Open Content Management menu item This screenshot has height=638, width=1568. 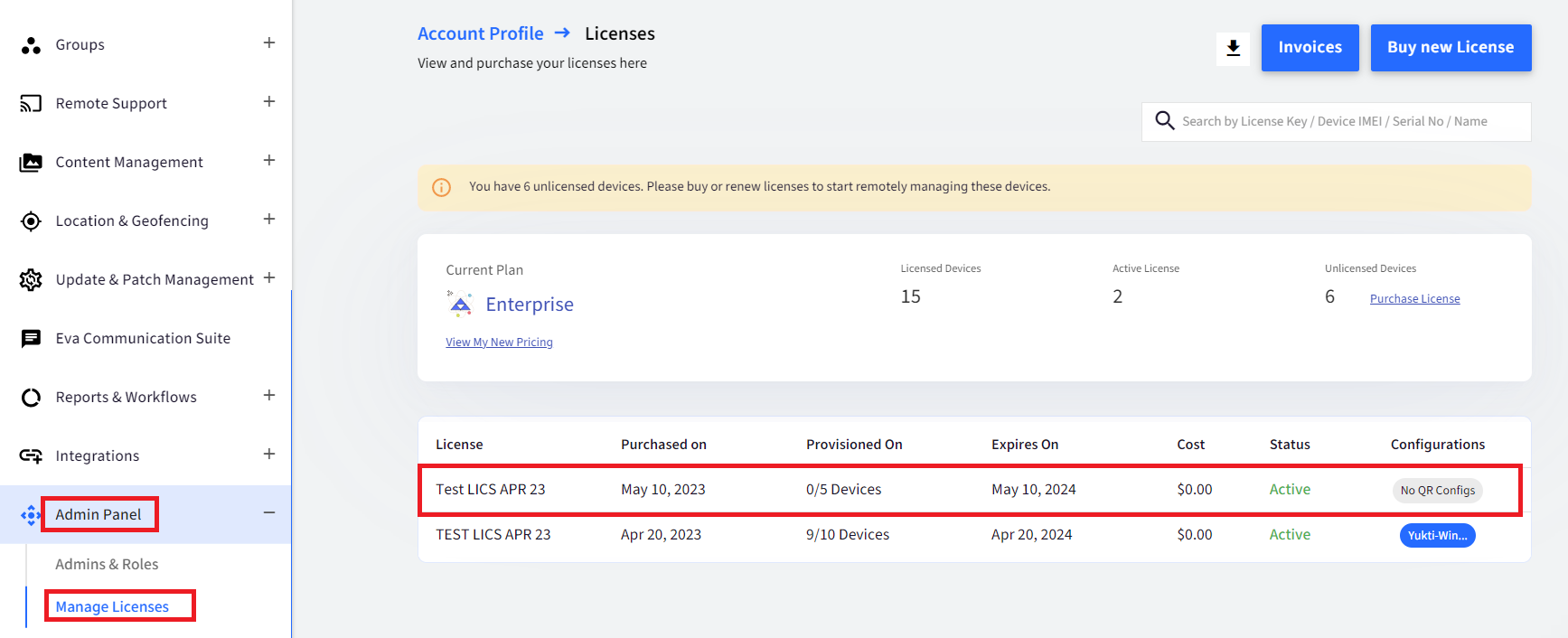coord(129,163)
